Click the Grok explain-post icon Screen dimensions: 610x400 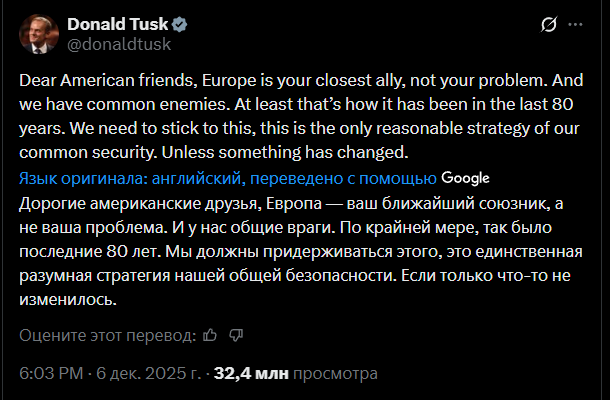click(x=548, y=25)
